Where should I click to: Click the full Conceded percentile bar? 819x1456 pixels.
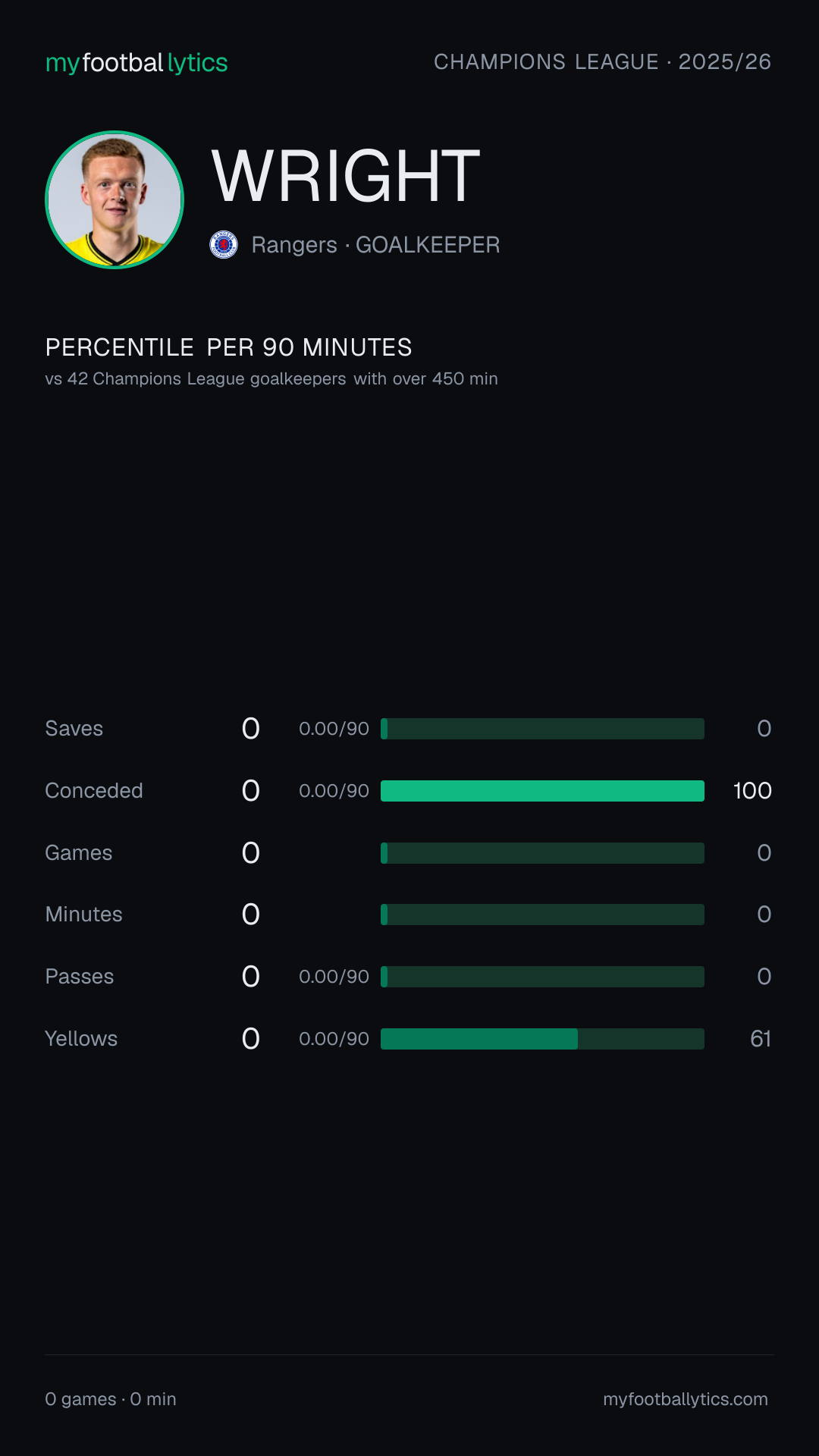pos(542,791)
